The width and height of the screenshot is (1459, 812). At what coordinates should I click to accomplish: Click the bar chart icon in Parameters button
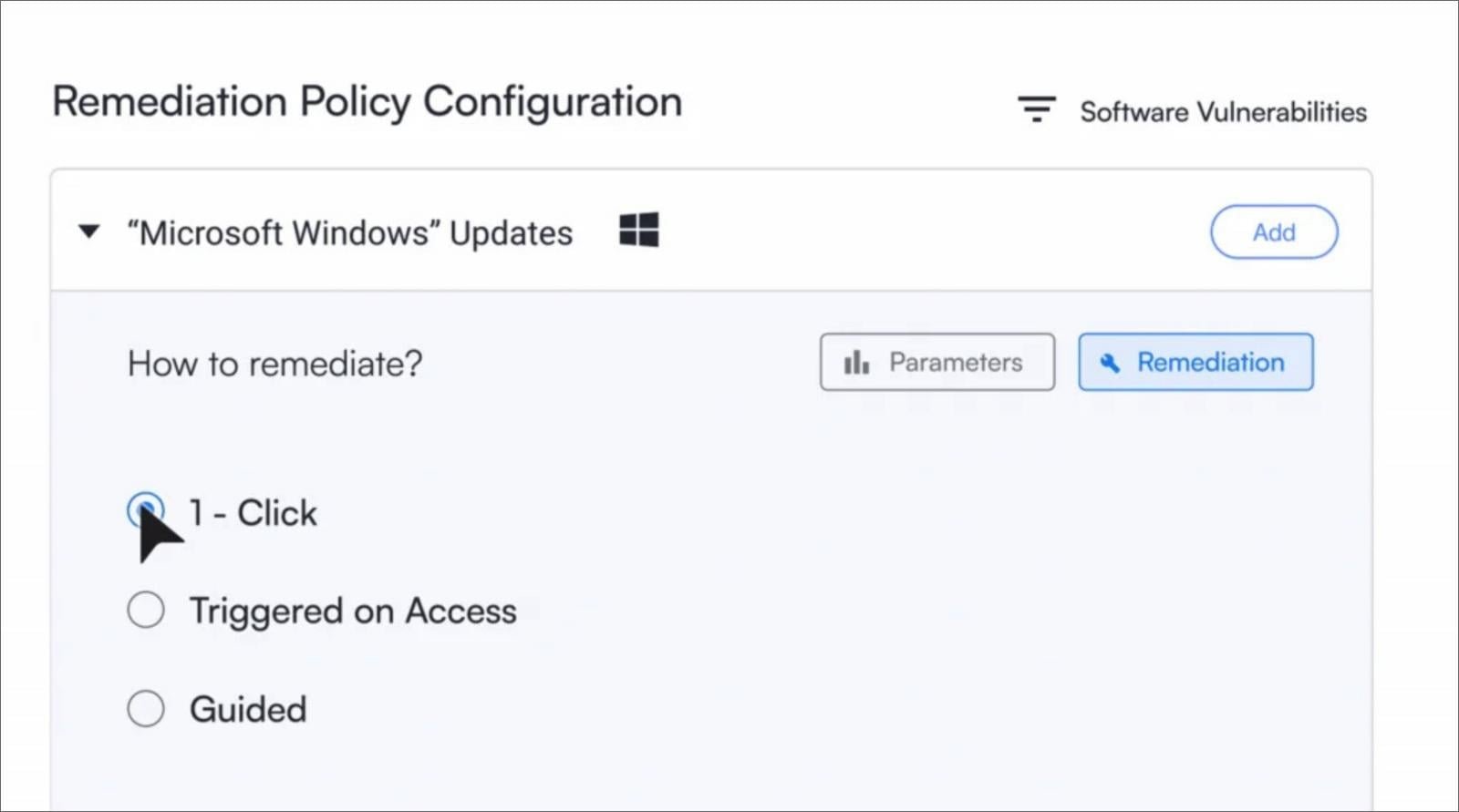855,362
